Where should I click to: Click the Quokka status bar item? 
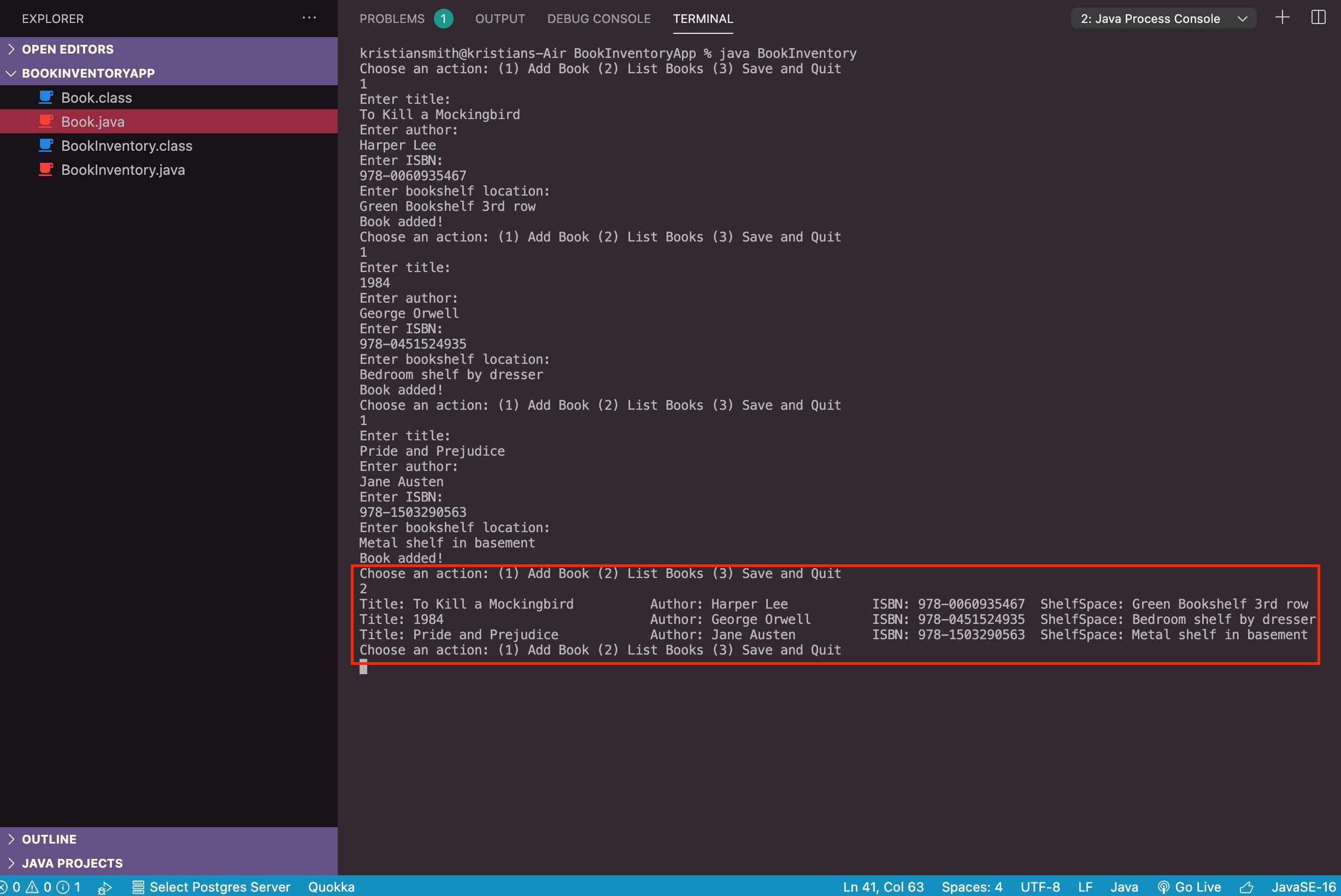tap(331, 887)
